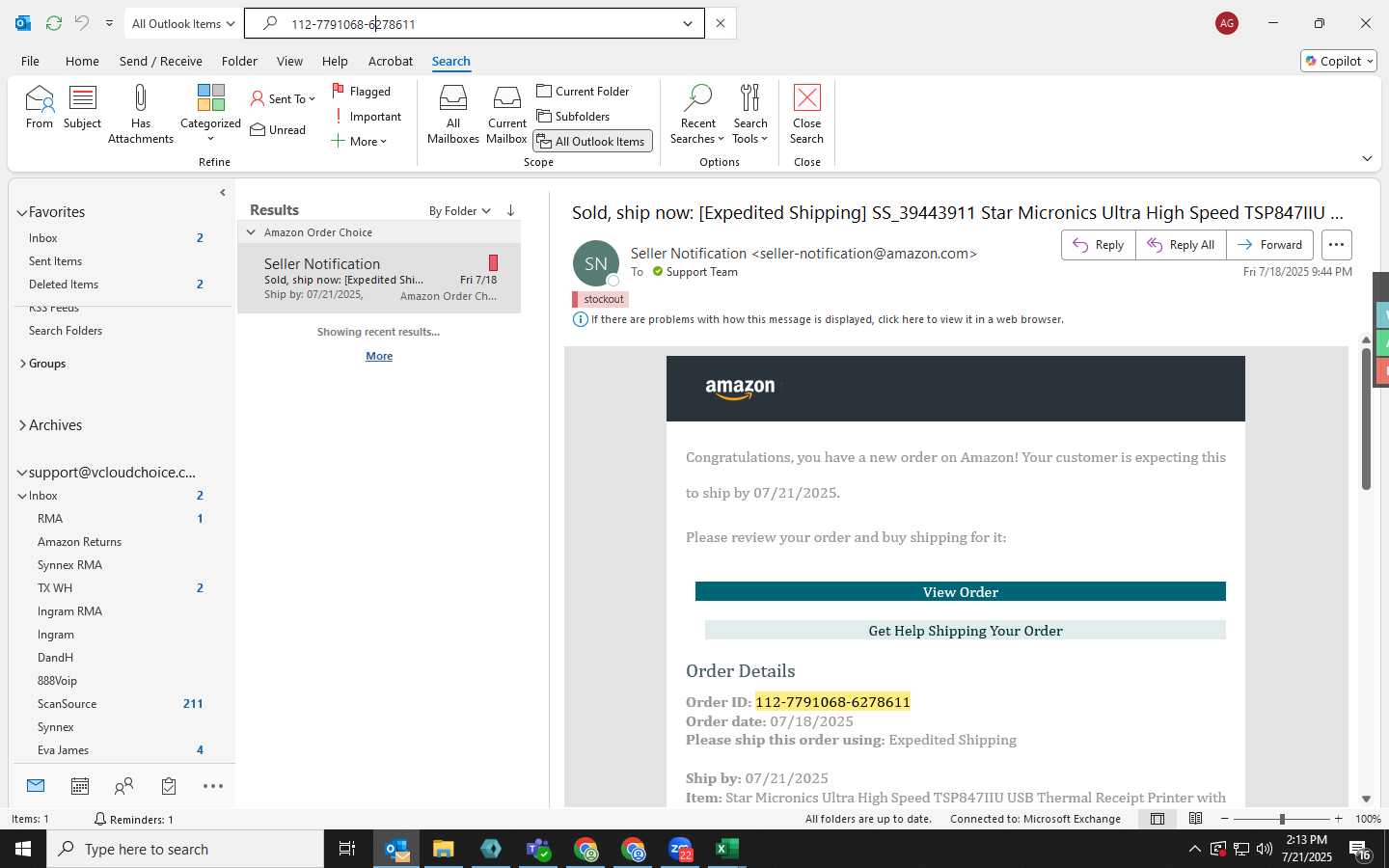Screen dimensions: 1389x868
Task: Set scope to Subfolders
Action: point(573,116)
